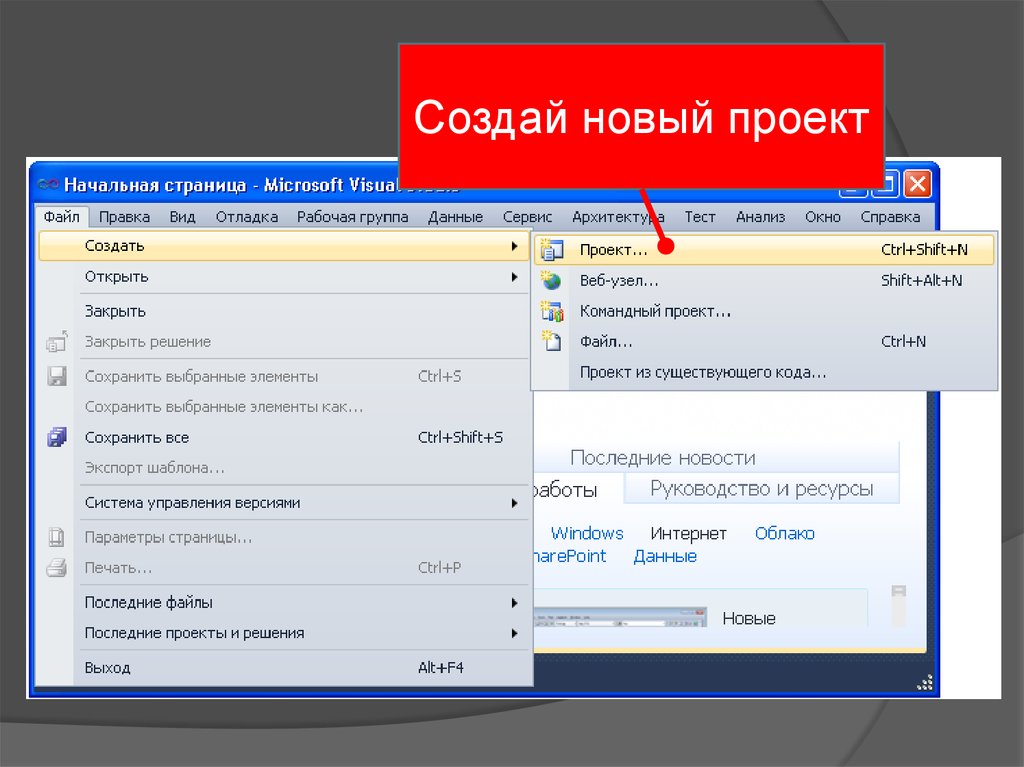This screenshot has width=1024, height=767.
Task: Click the window resize grip corner
Action: click(926, 684)
